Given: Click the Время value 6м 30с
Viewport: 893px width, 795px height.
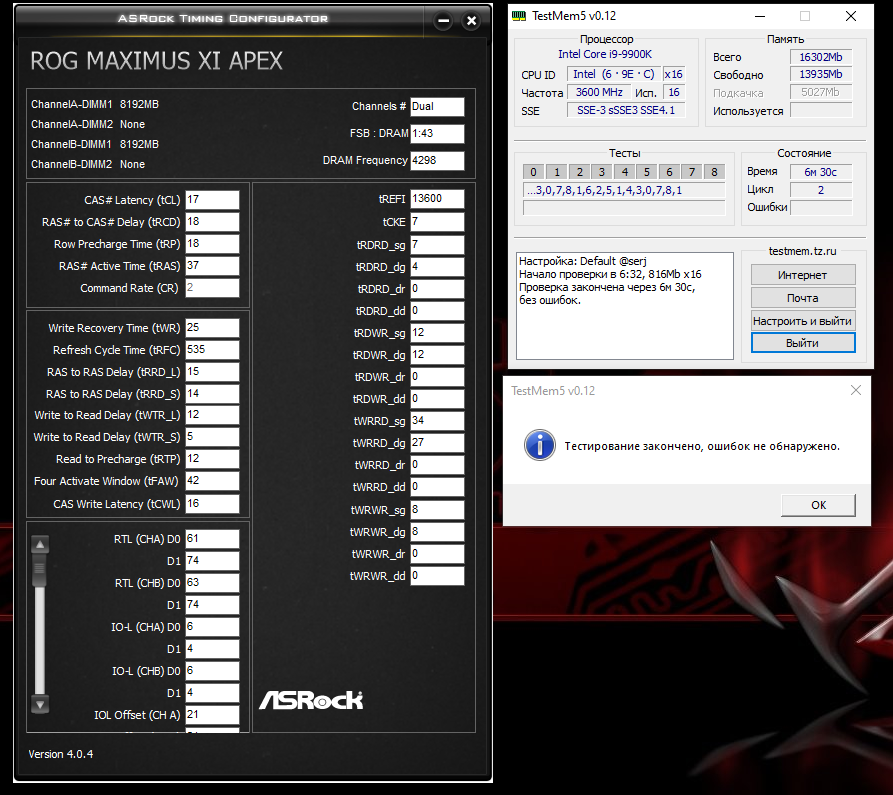Looking at the screenshot, I should [x=821, y=172].
